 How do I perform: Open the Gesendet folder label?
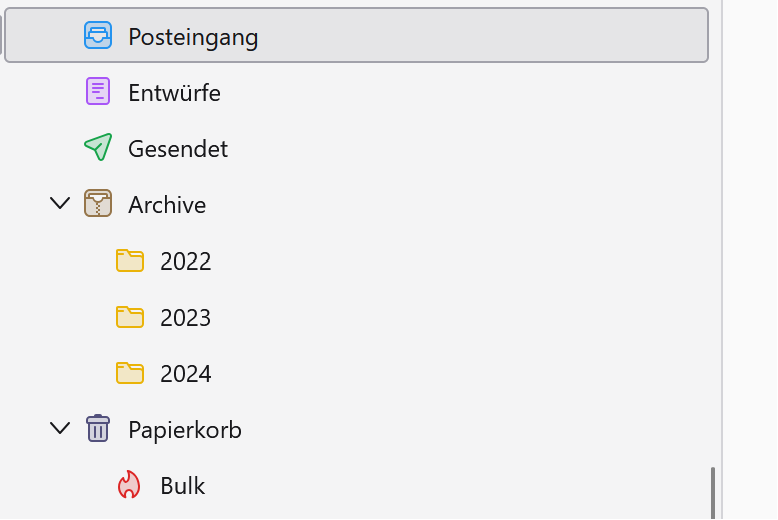pyautogui.click(x=178, y=149)
